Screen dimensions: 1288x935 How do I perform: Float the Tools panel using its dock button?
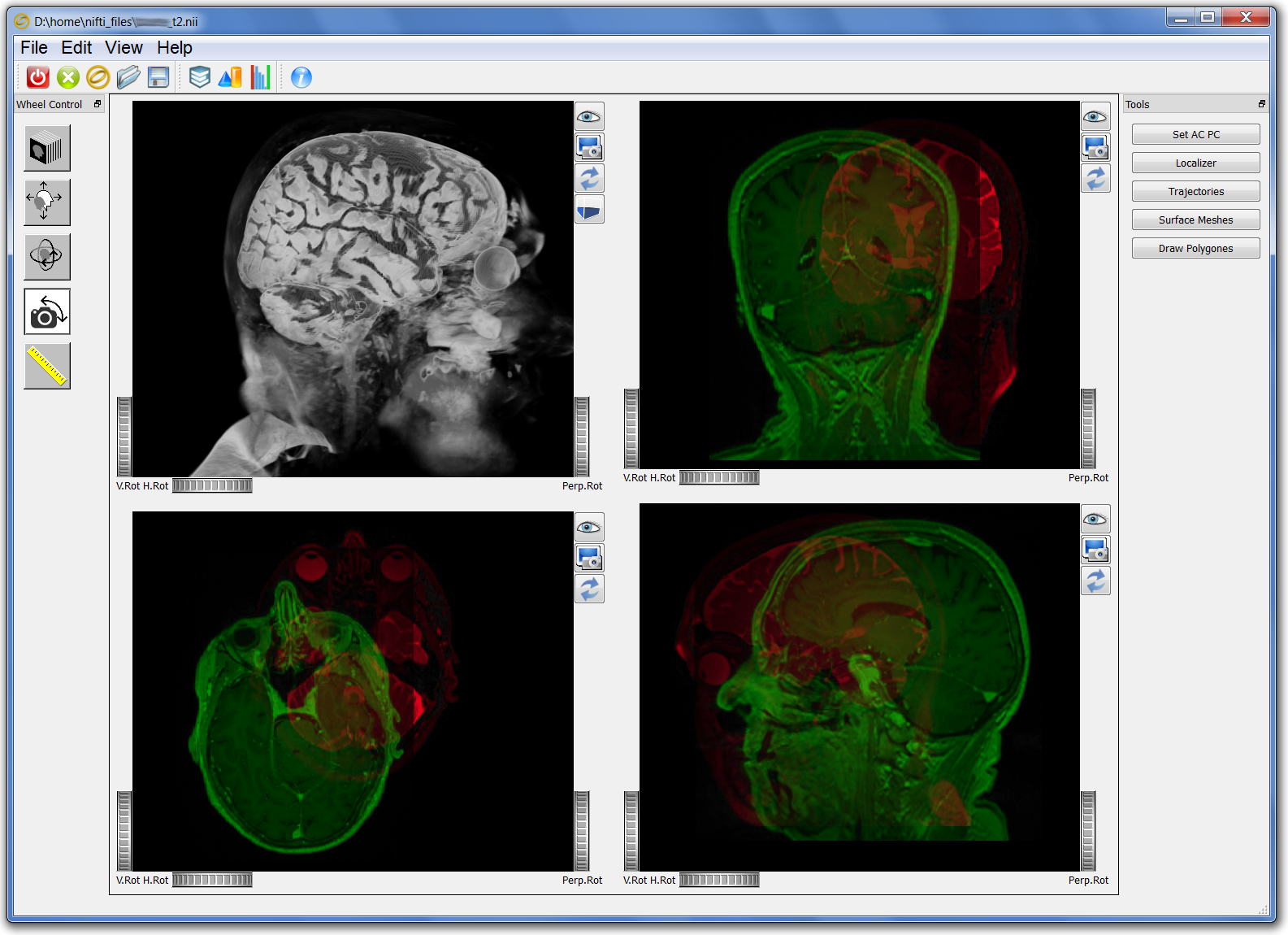click(1261, 104)
